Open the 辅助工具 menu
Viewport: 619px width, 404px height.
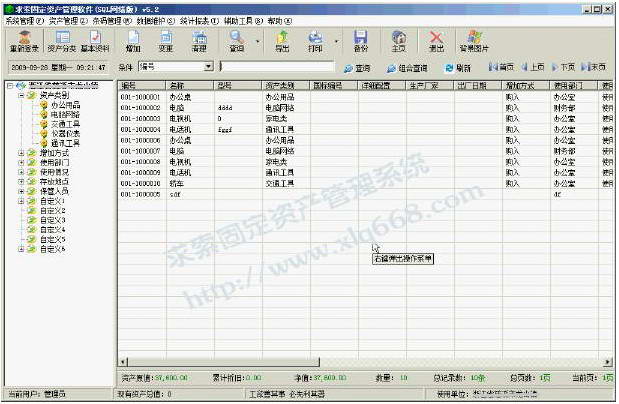click(243, 21)
